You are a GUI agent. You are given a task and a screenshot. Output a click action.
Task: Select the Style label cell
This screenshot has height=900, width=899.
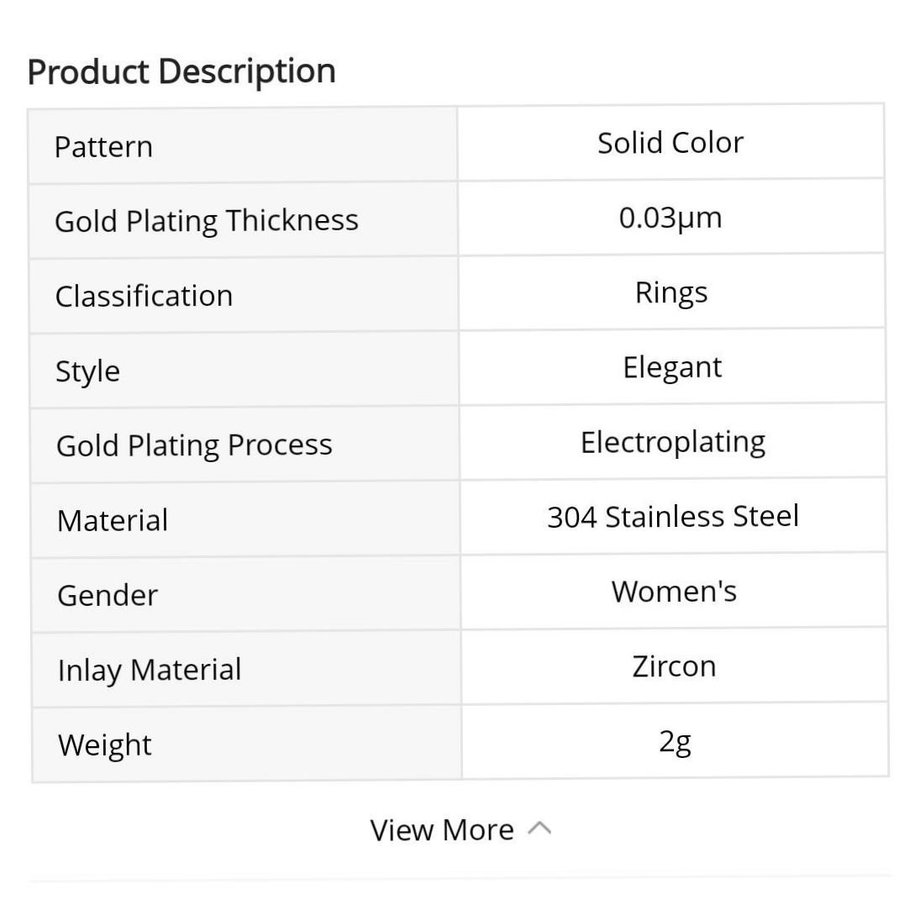[88, 371]
